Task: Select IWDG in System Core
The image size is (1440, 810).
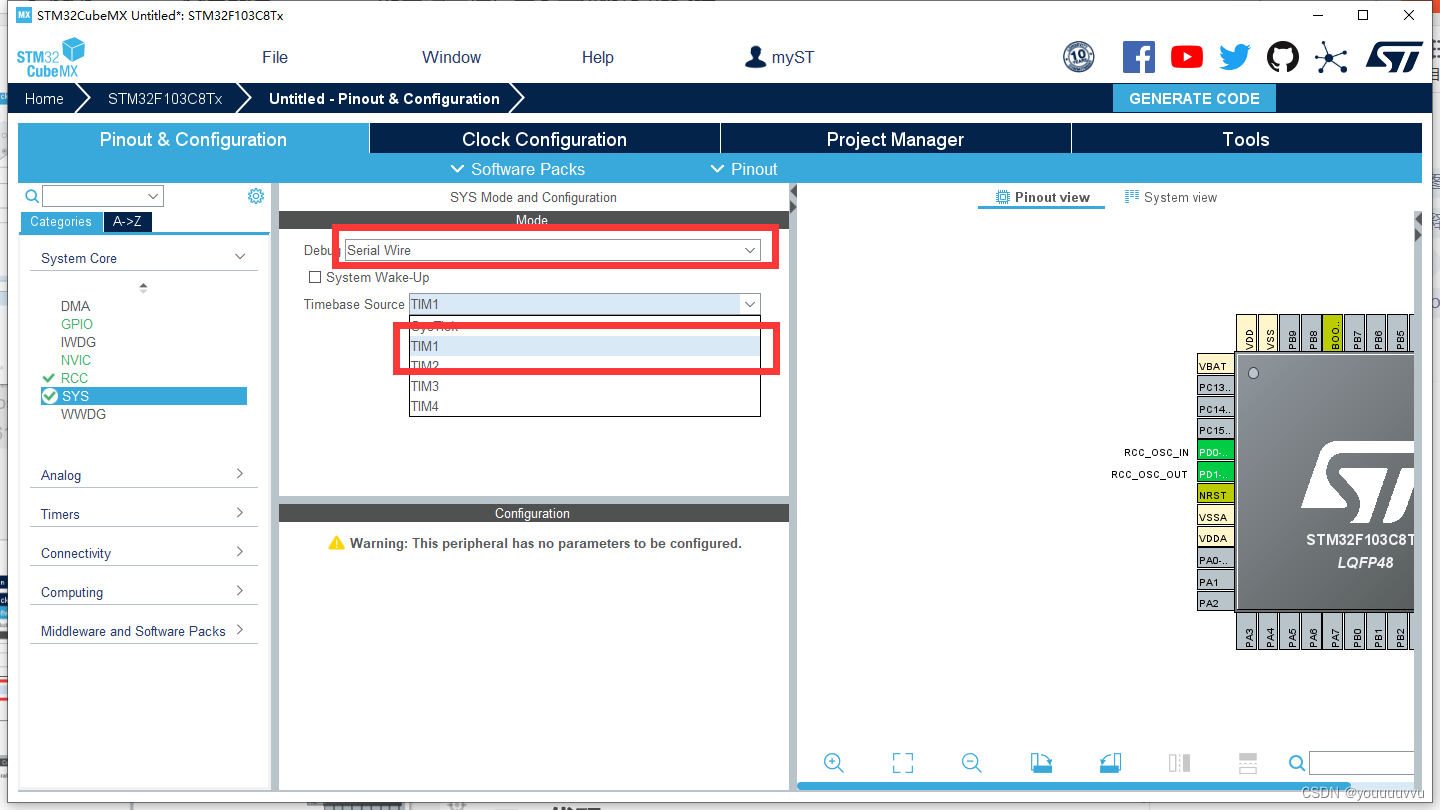Action: pos(78,342)
